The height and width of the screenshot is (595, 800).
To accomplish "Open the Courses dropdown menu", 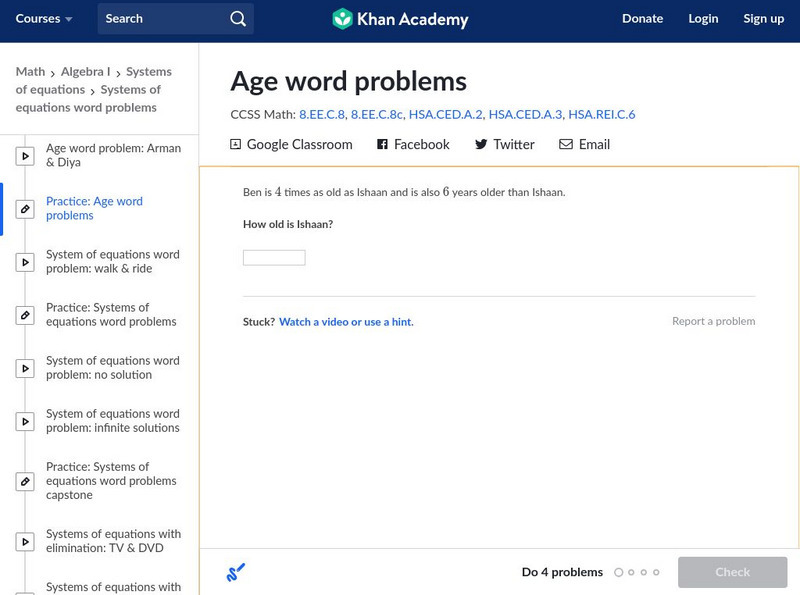I will pos(44,19).
